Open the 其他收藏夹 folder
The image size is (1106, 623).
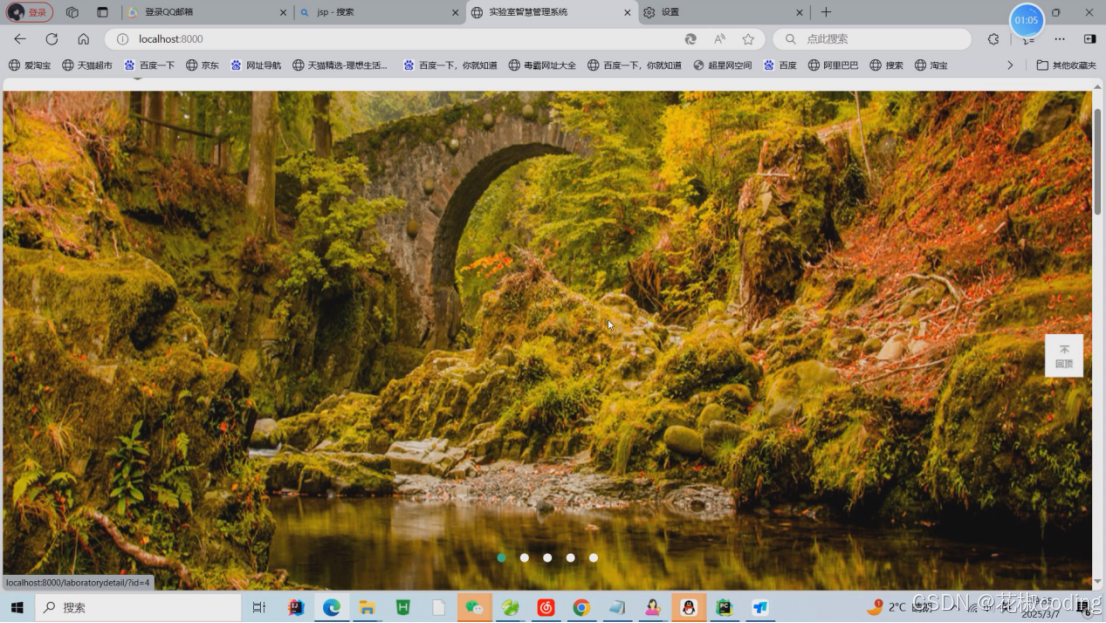[x=1066, y=65]
